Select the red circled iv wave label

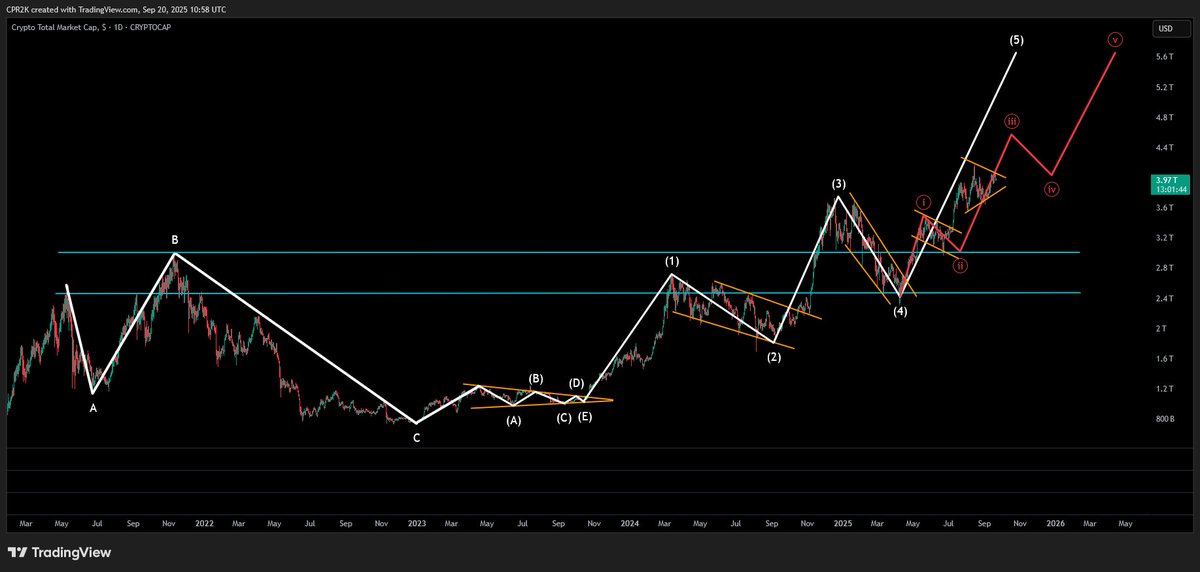coord(1052,188)
